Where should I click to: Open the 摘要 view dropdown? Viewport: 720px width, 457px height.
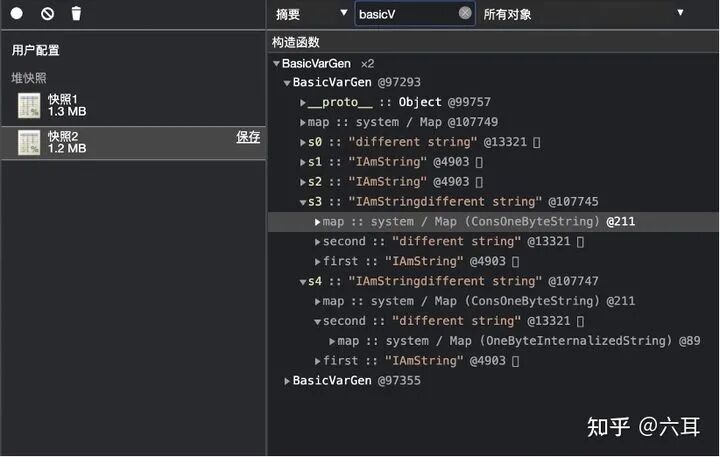pos(311,14)
